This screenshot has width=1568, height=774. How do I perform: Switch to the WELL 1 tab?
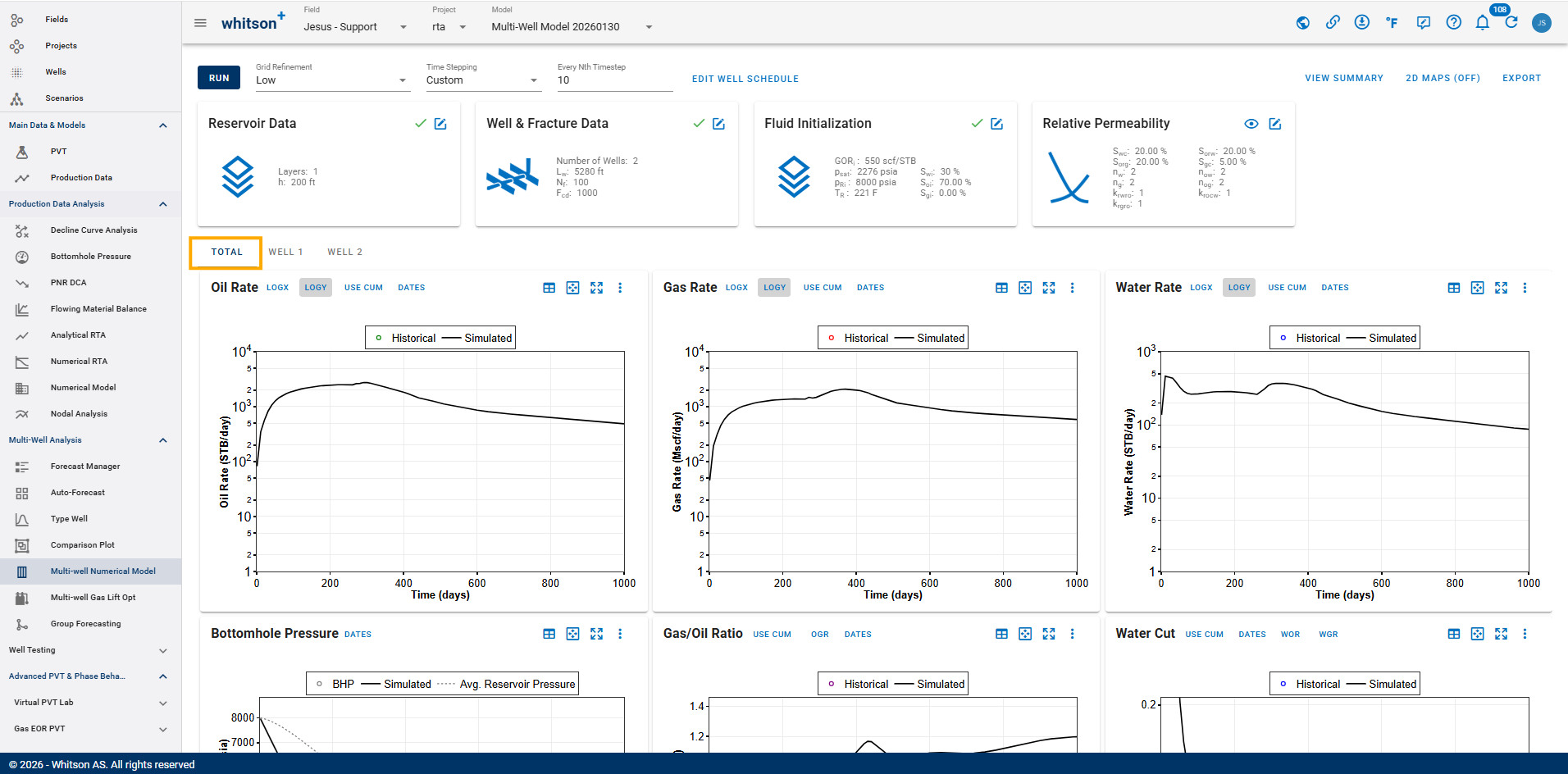(285, 253)
